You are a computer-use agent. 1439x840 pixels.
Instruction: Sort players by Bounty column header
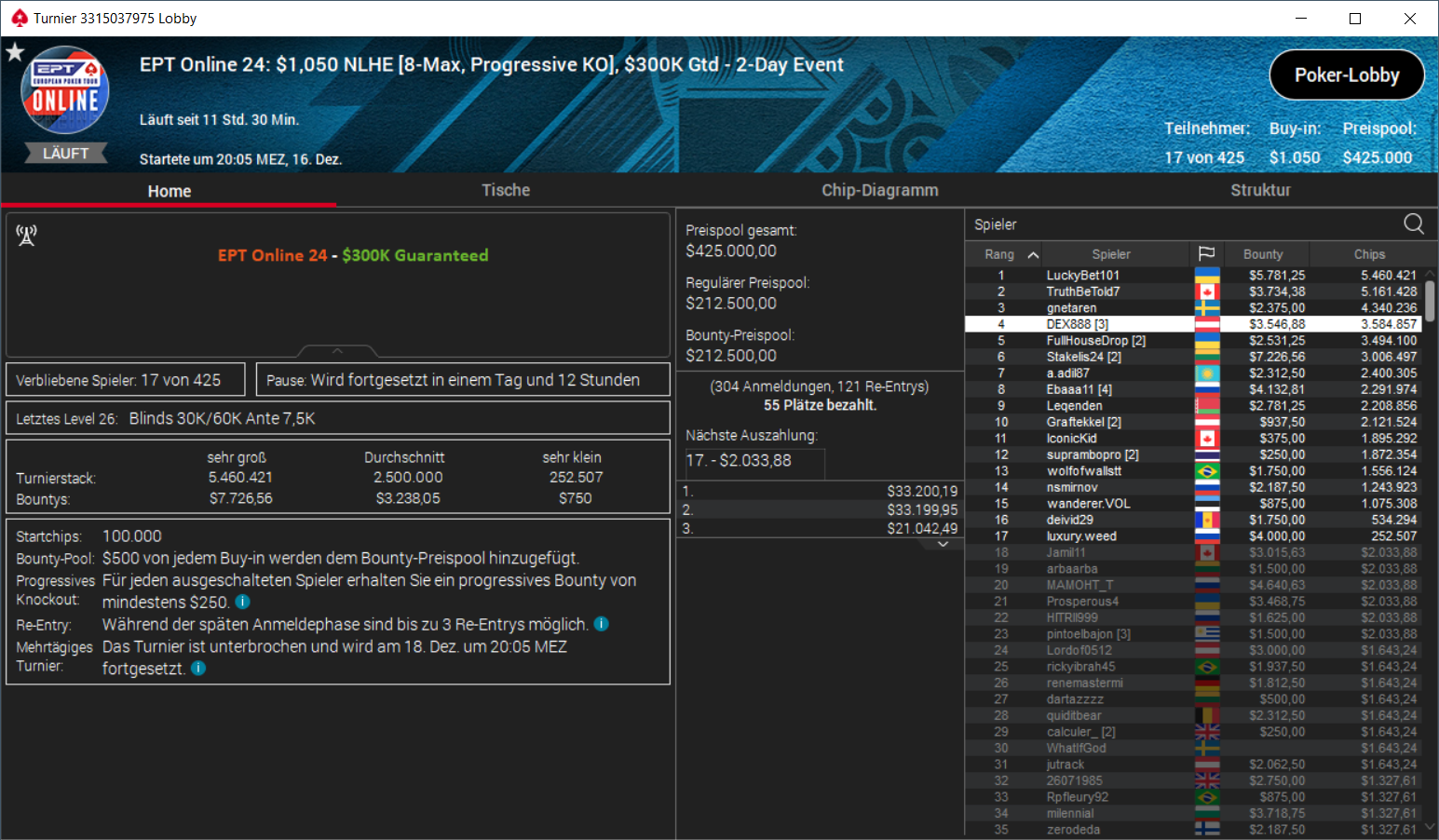(x=1263, y=254)
